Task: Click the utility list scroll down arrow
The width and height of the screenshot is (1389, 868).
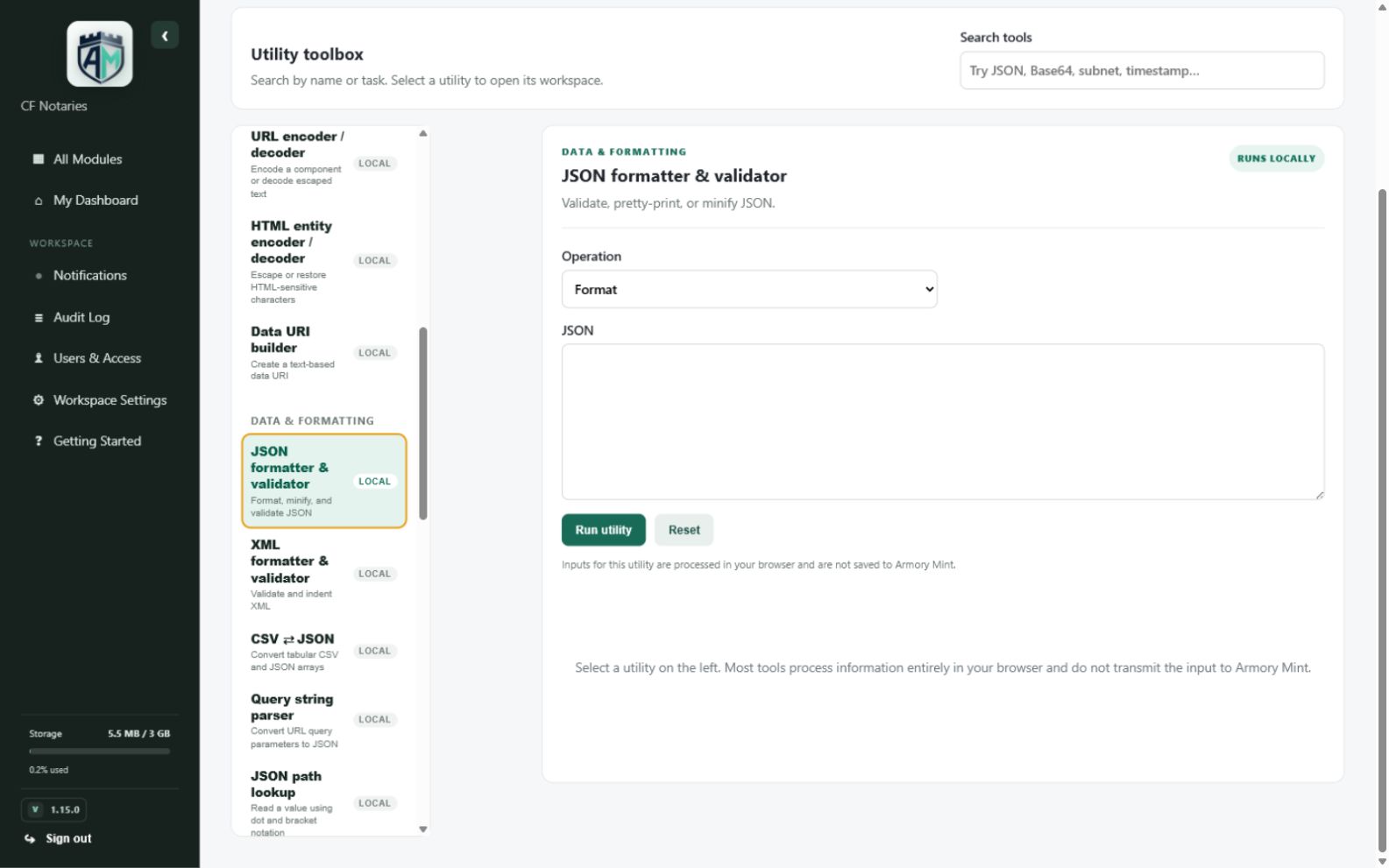Action: pos(423,829)
